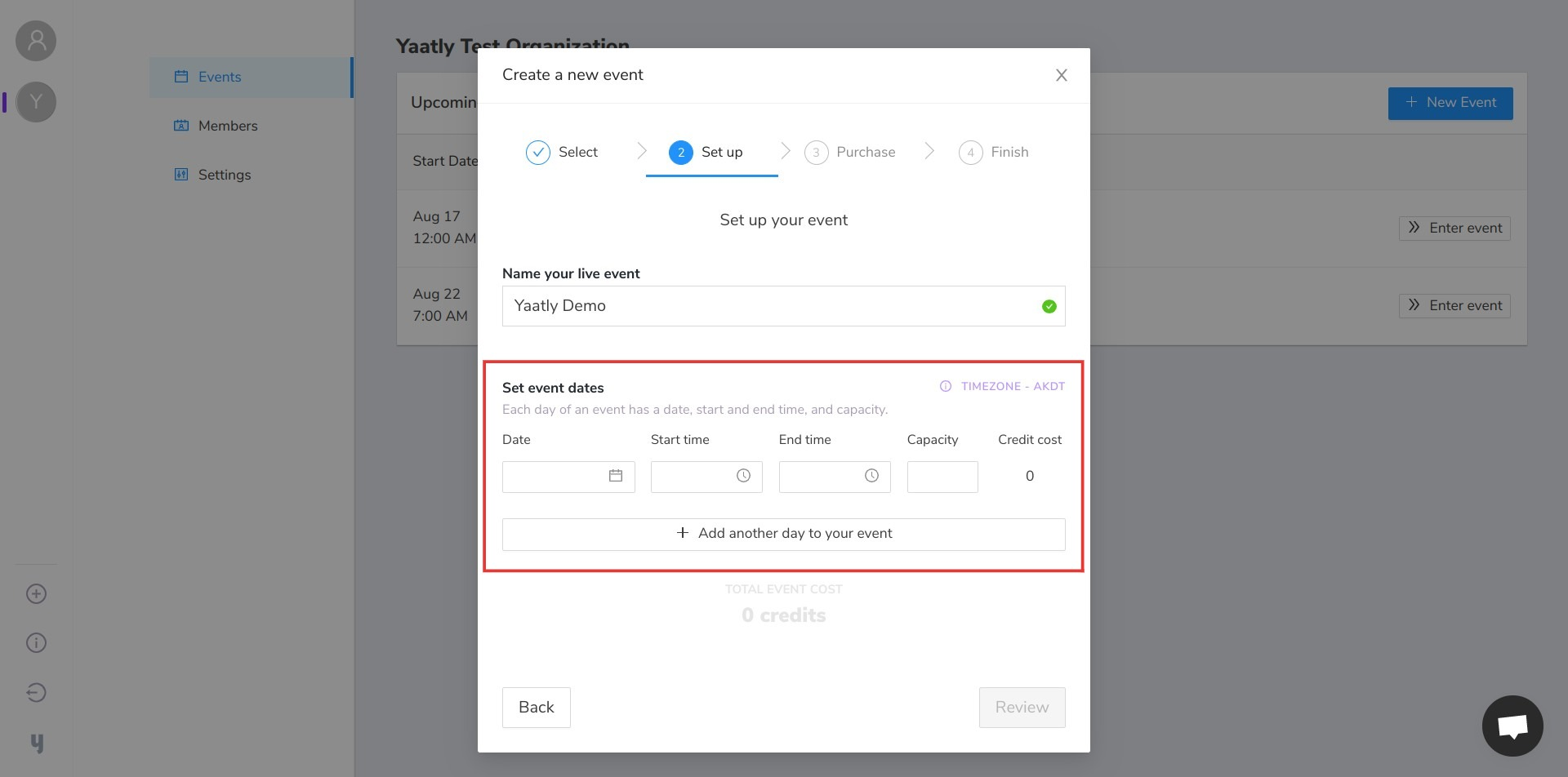Click the Yaatly logo icon
The height and width of the screenshot is (777, 1568).
click(37, 743)
